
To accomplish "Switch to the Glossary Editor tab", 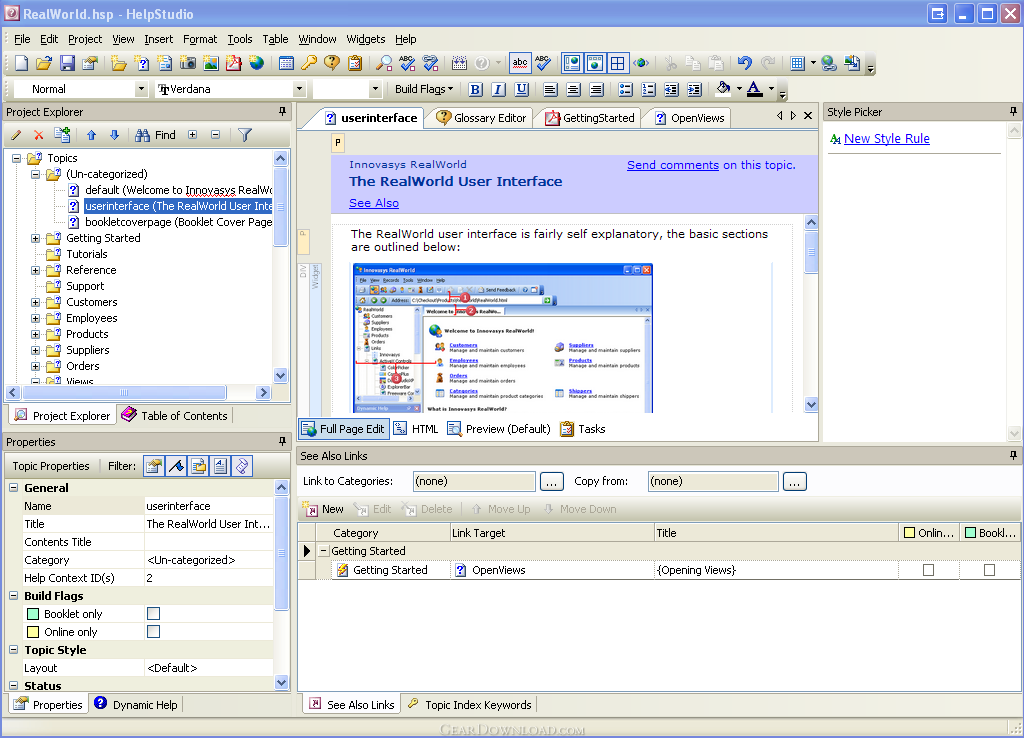I will point(481,118).
